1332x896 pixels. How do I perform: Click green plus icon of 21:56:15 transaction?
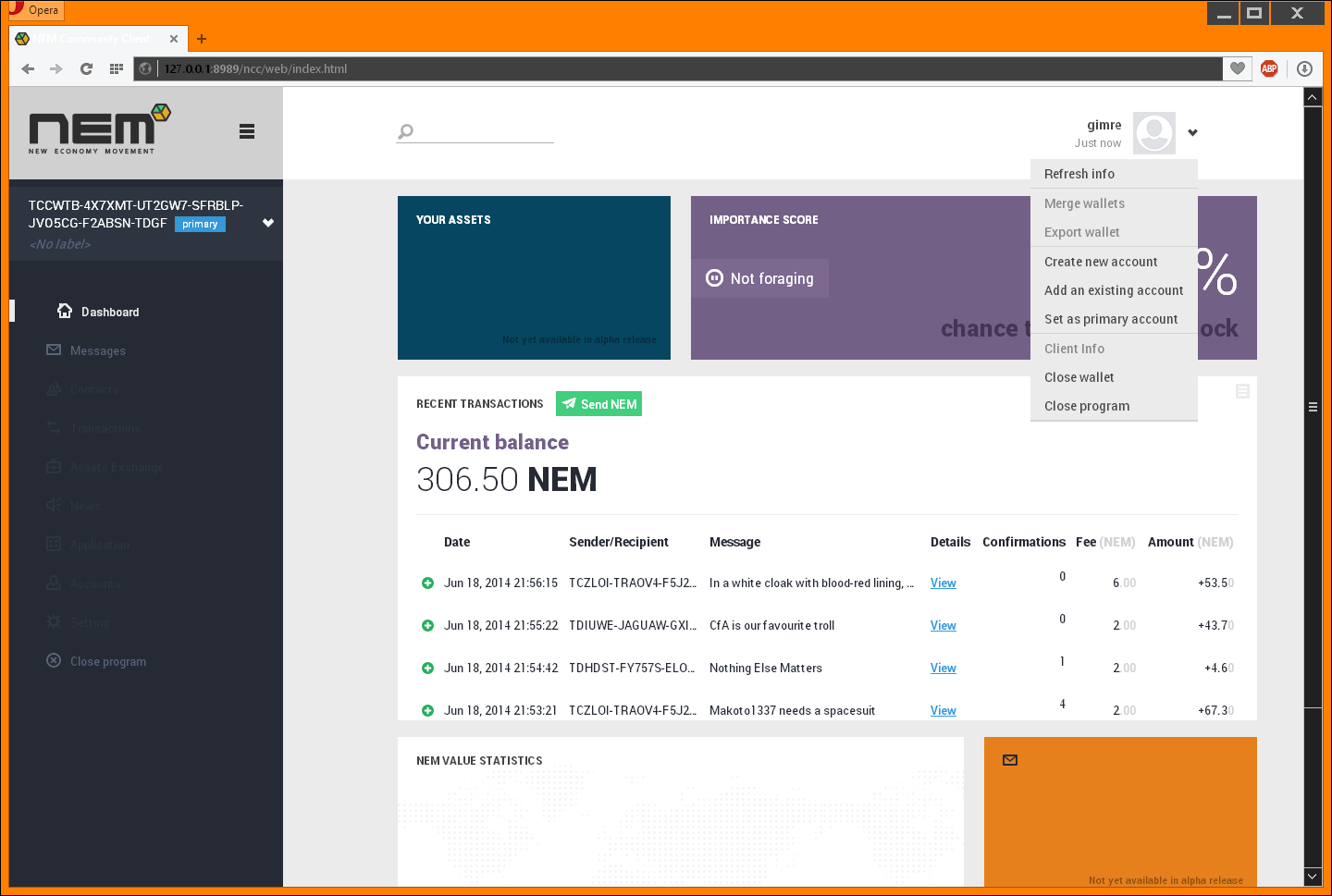427,583
